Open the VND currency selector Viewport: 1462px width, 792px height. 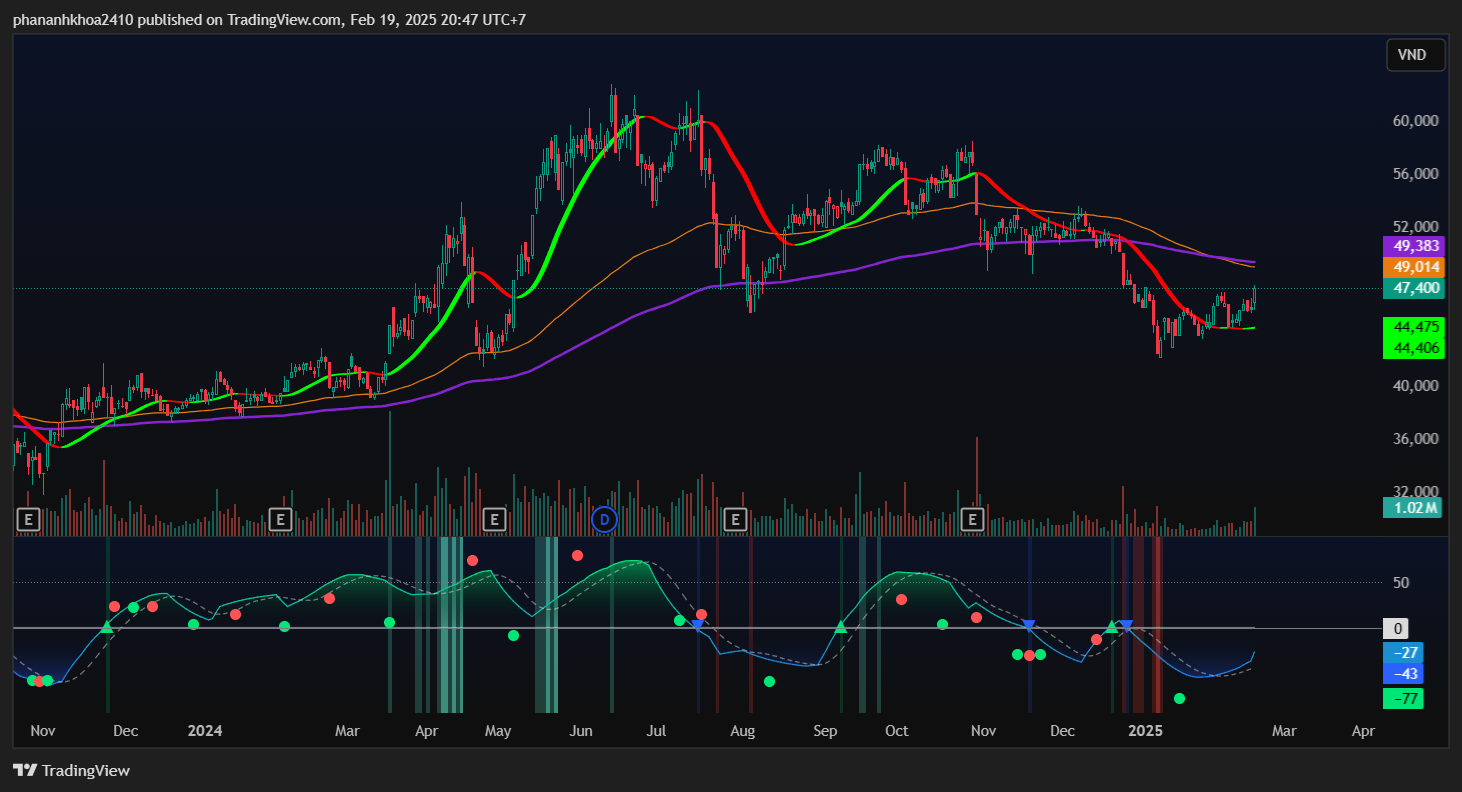1415,55
